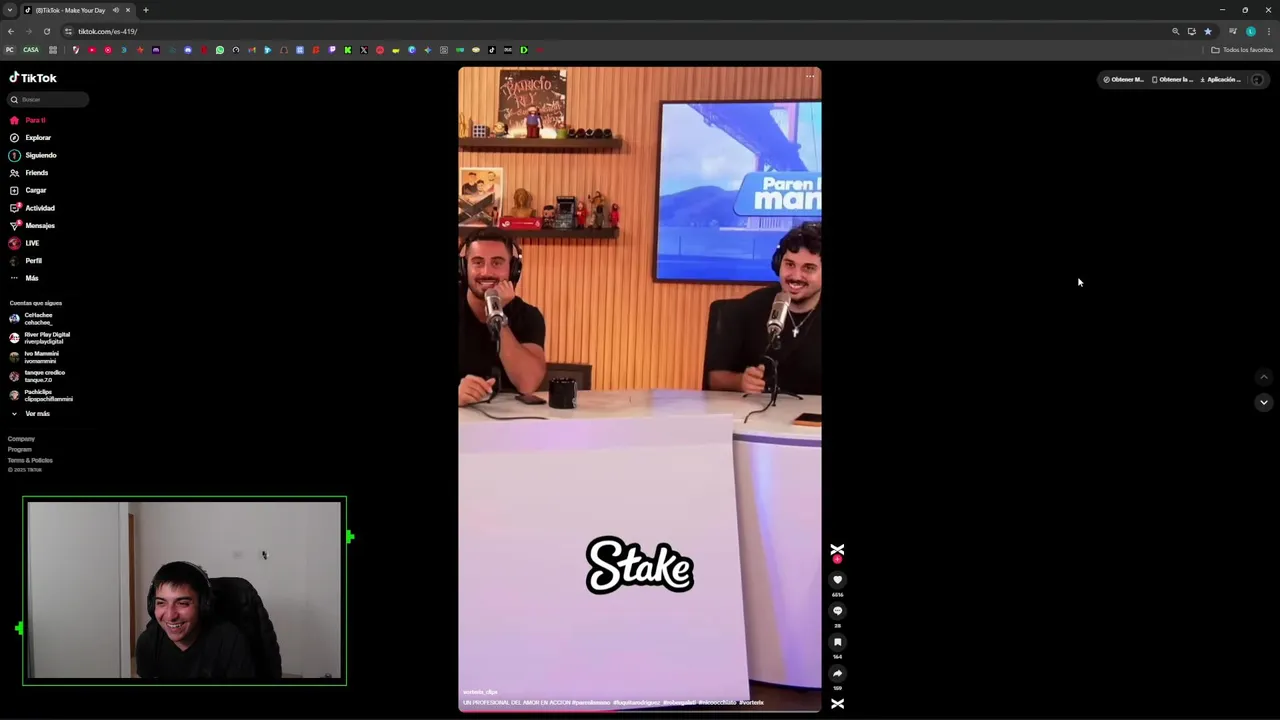
Task: Open the PC bookmark folder
Action: [x=10, y=50]
